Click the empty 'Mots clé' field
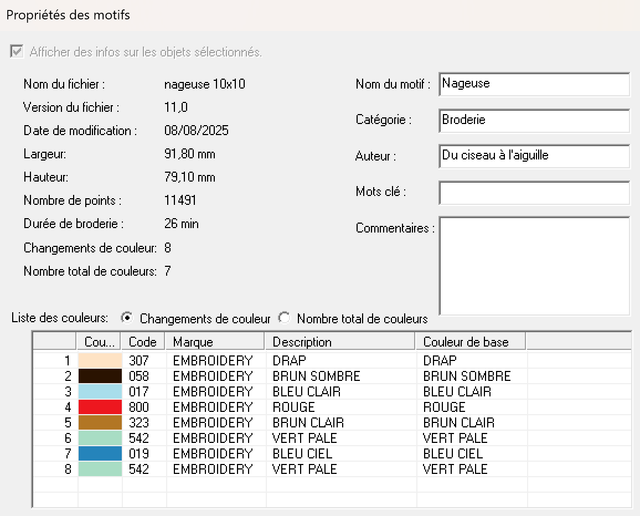Screen dimensions: 640x516 coord(533,192)
